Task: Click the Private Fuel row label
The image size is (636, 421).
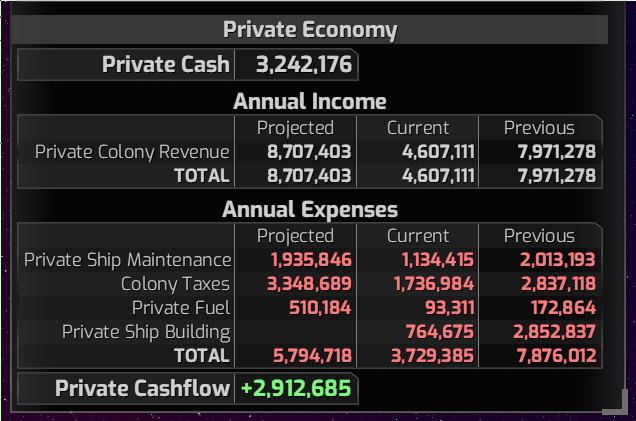Action: pyautogui.click(x=181, y=308)
